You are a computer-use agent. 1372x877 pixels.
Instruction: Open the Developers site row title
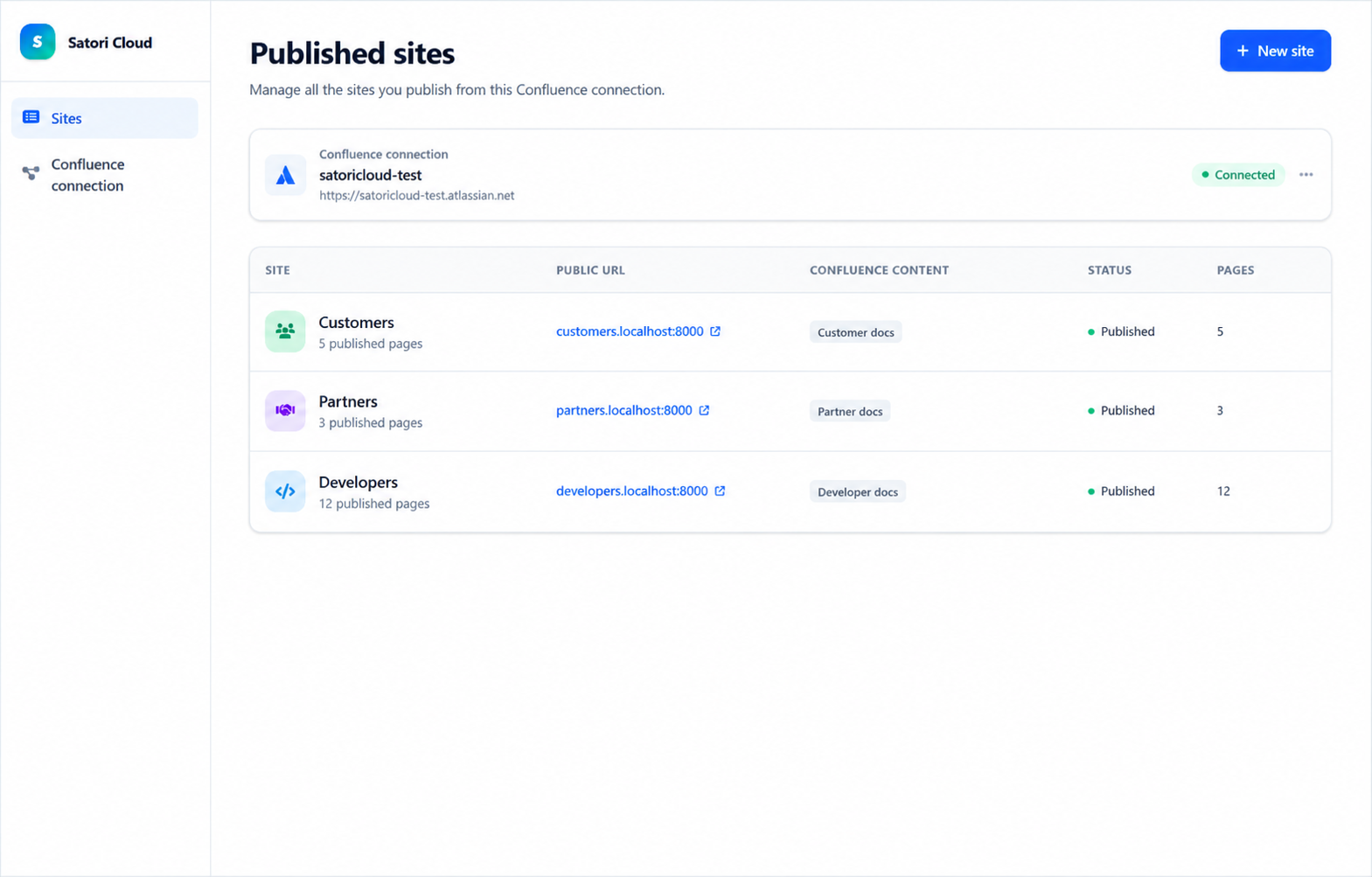358,482
